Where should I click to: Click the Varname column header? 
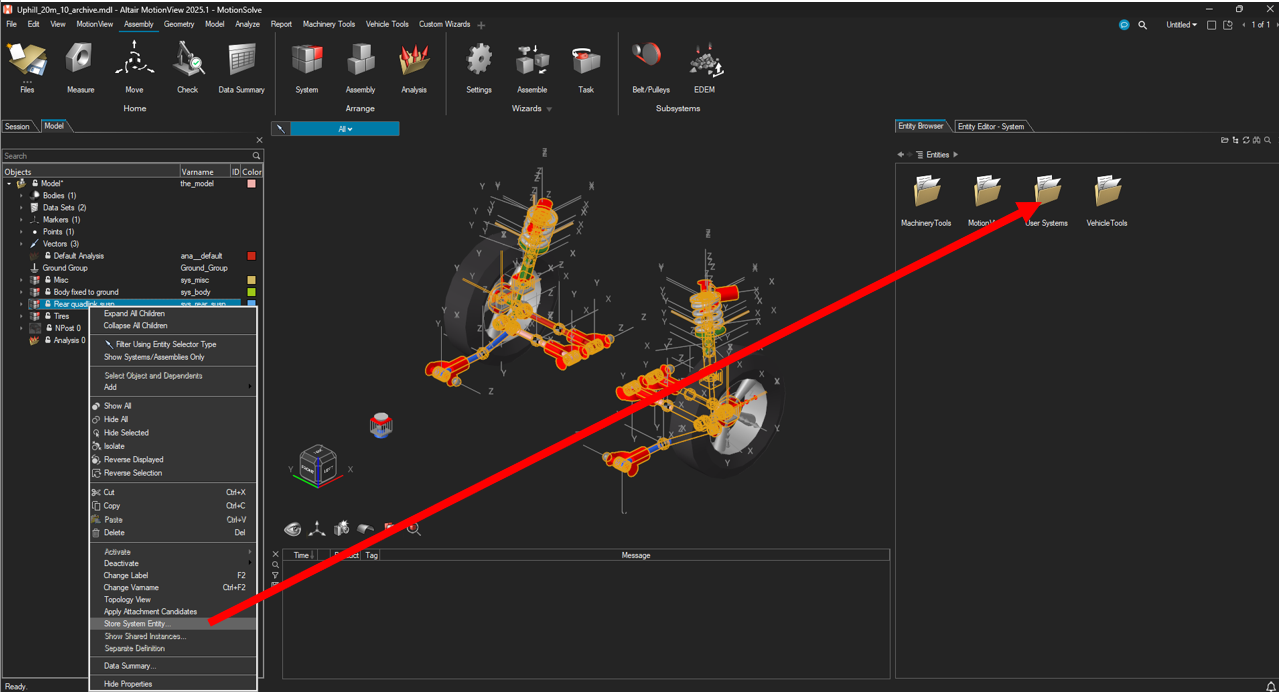[204, 172]
